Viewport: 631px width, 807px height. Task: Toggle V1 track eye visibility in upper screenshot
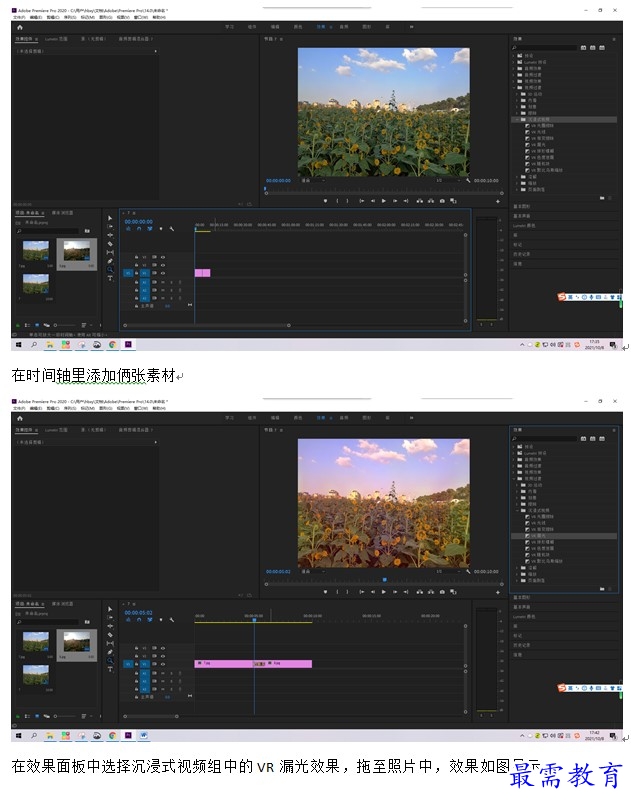[x=163, y=273]
